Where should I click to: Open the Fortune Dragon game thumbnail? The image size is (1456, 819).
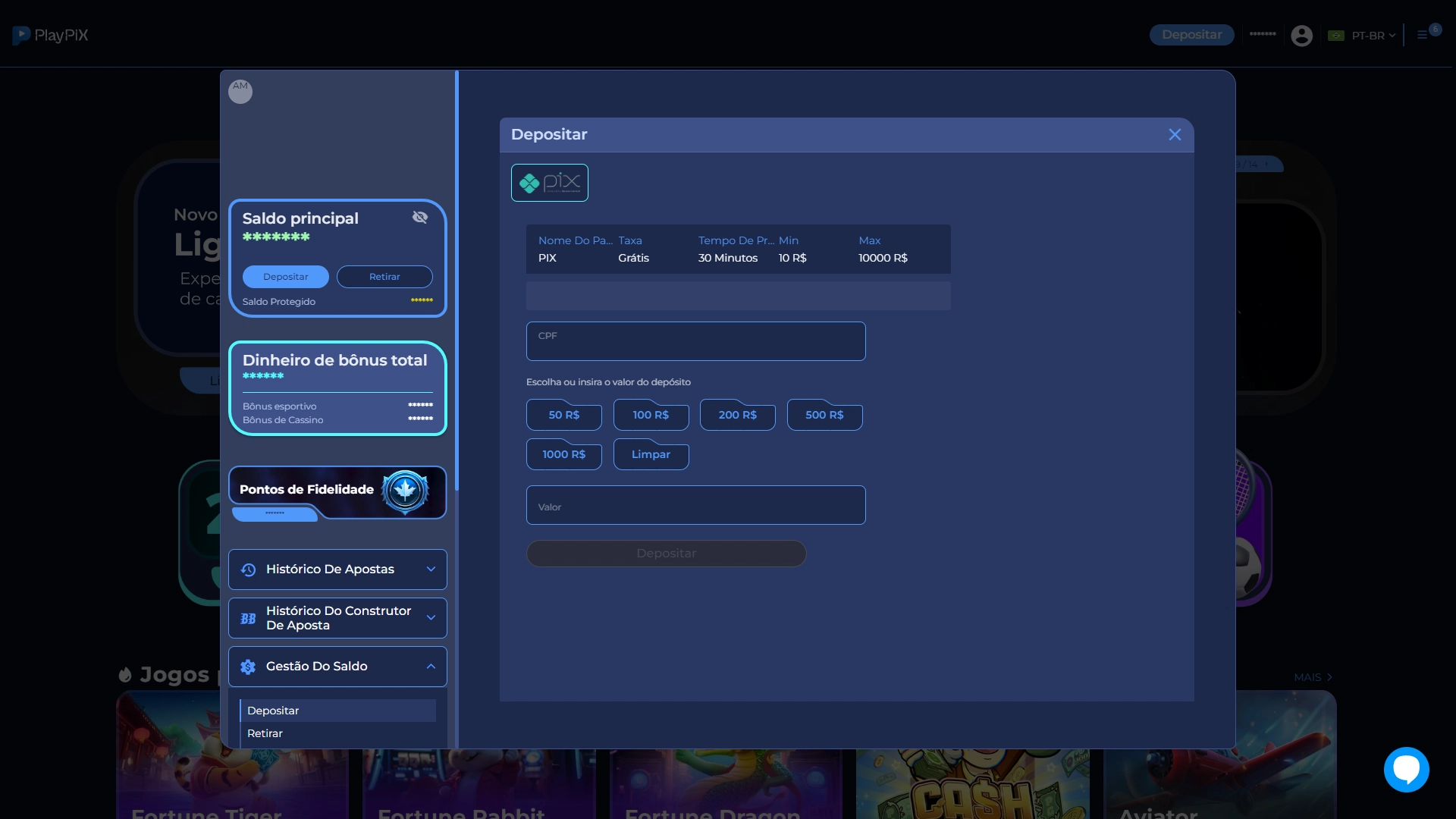coord(726,783)
